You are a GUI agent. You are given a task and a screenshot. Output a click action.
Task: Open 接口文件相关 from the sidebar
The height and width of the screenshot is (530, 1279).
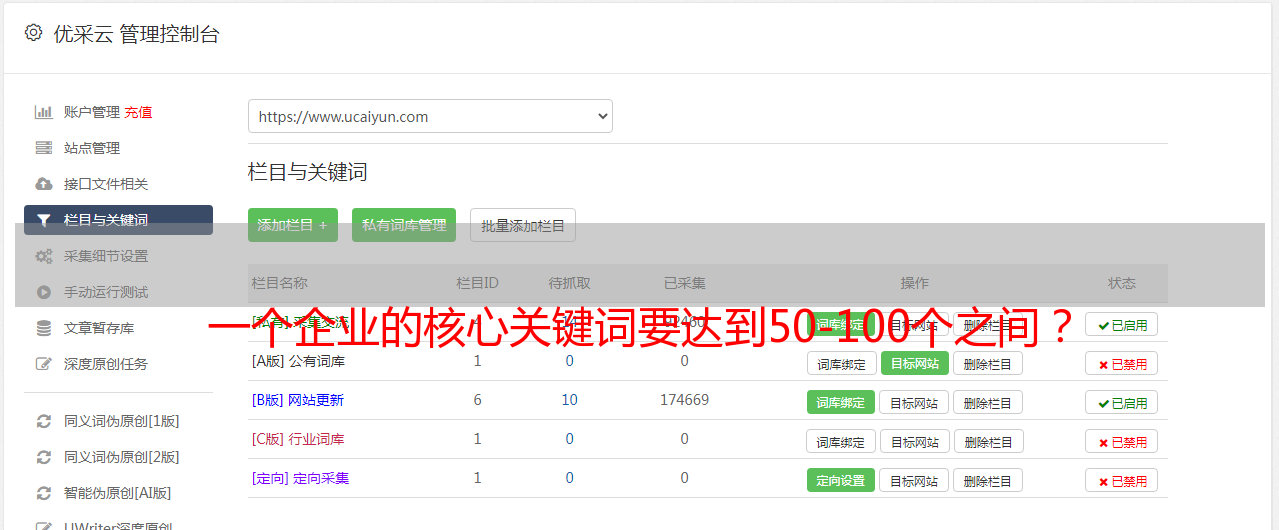pyautogui.click(x=106, y=184)
